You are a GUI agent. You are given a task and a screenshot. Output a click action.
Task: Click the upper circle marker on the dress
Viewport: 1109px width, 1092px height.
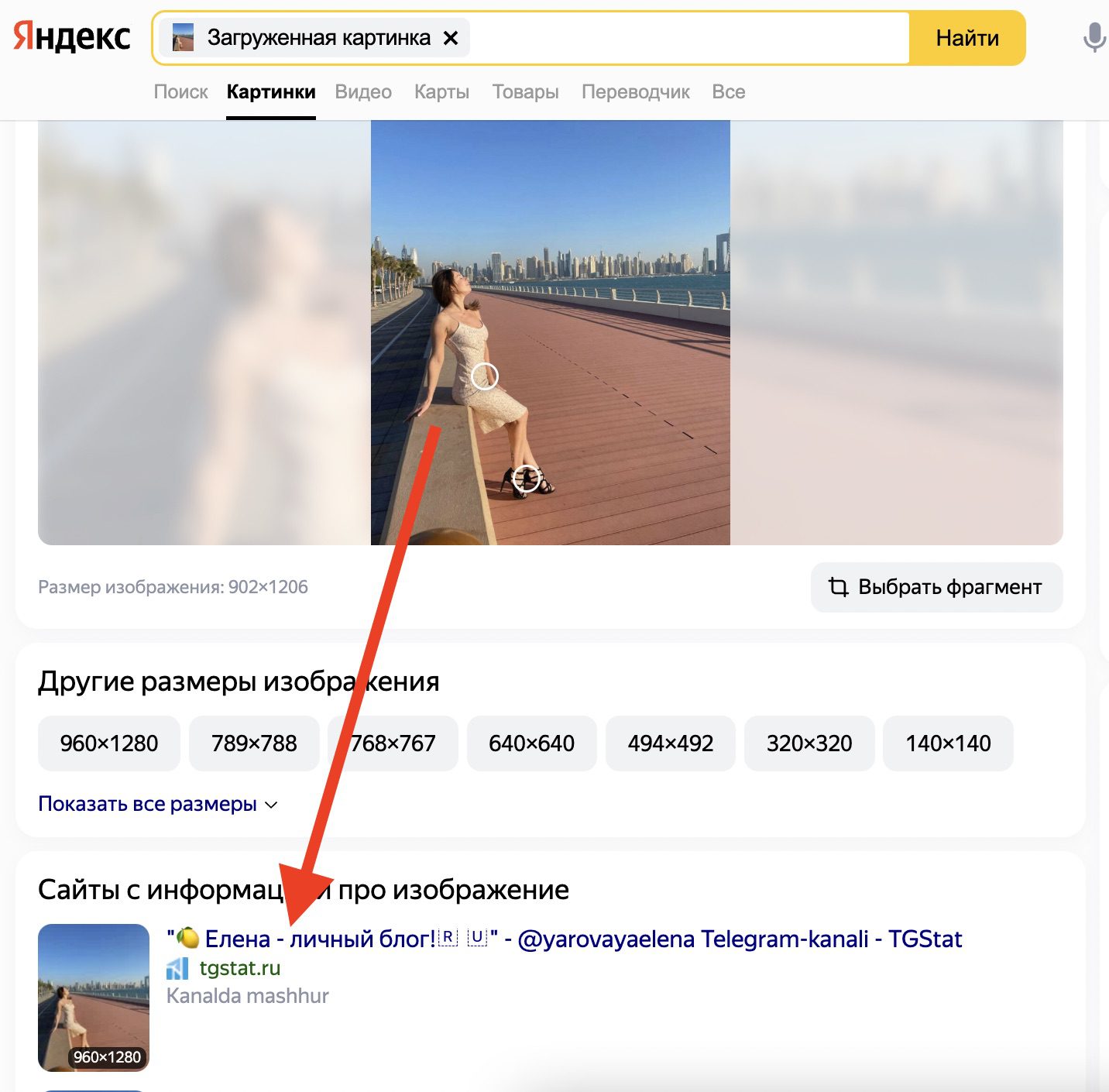pos(485,376)
